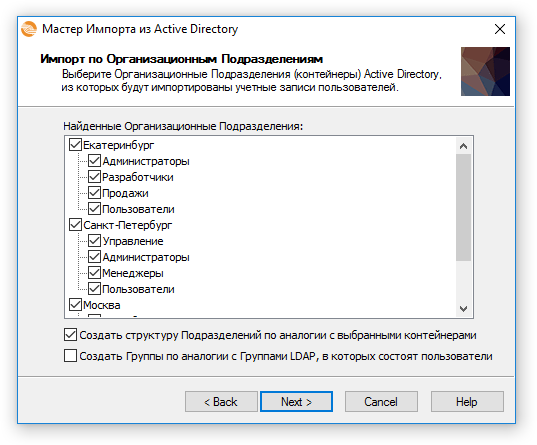Enable creating groups from LDAP groups
This screenshot has height=445, width=537.
coord(70,356)
